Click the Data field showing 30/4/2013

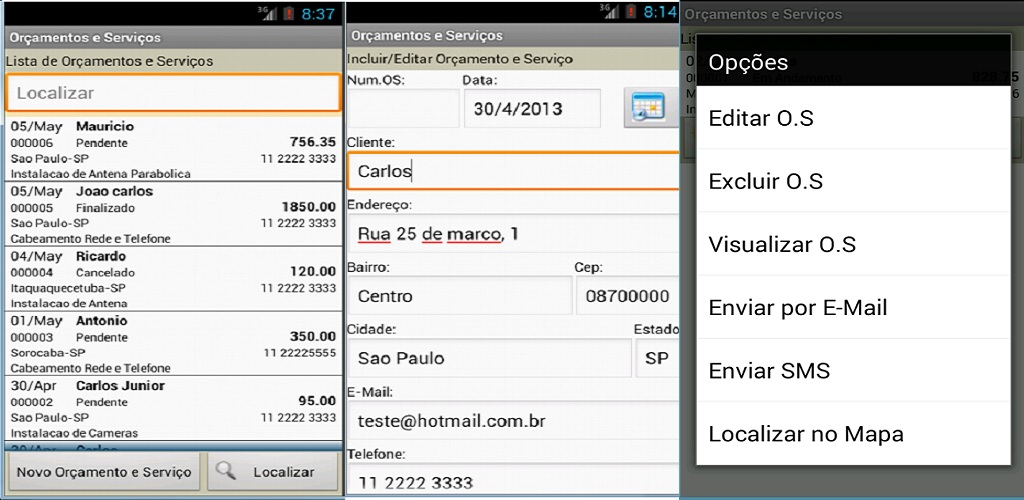click(x=532, y=108)
